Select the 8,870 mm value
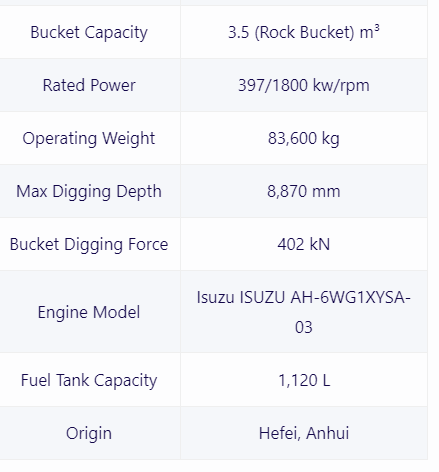 tap(304, 191)
